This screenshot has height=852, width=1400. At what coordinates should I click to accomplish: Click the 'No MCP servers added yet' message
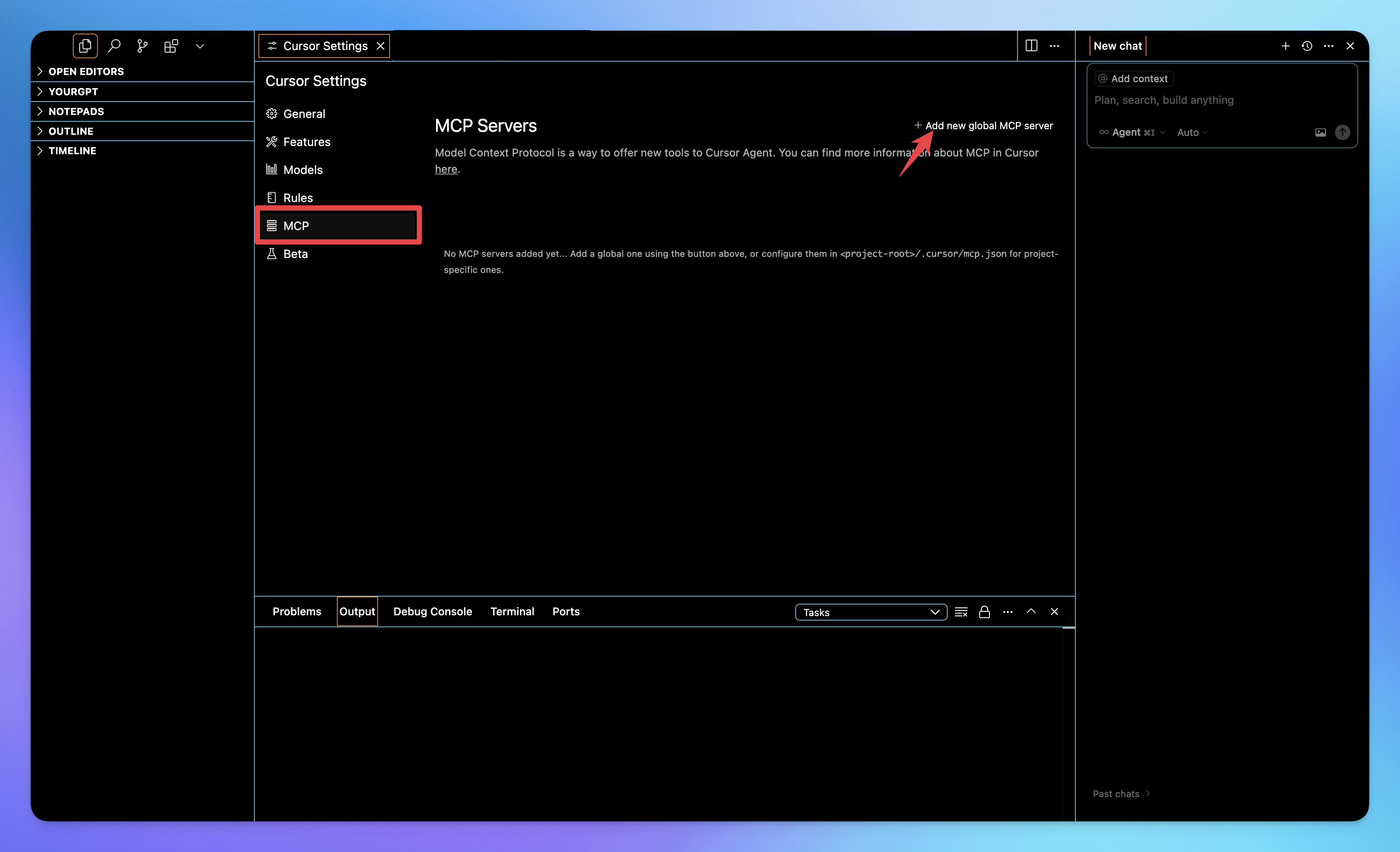pos(750,261)
